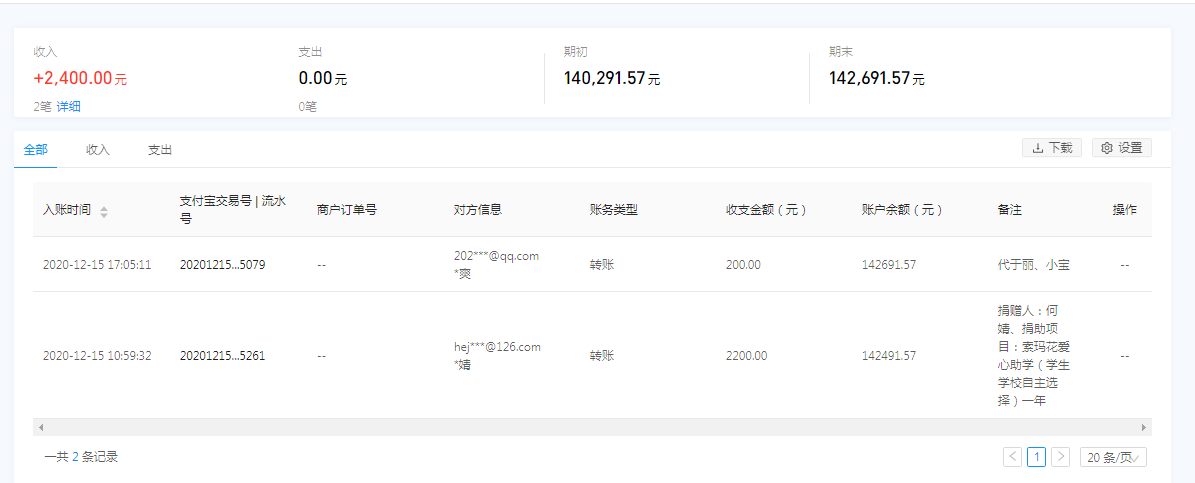Select the 2020-12-15 17:05:11 row

(592, 264)
